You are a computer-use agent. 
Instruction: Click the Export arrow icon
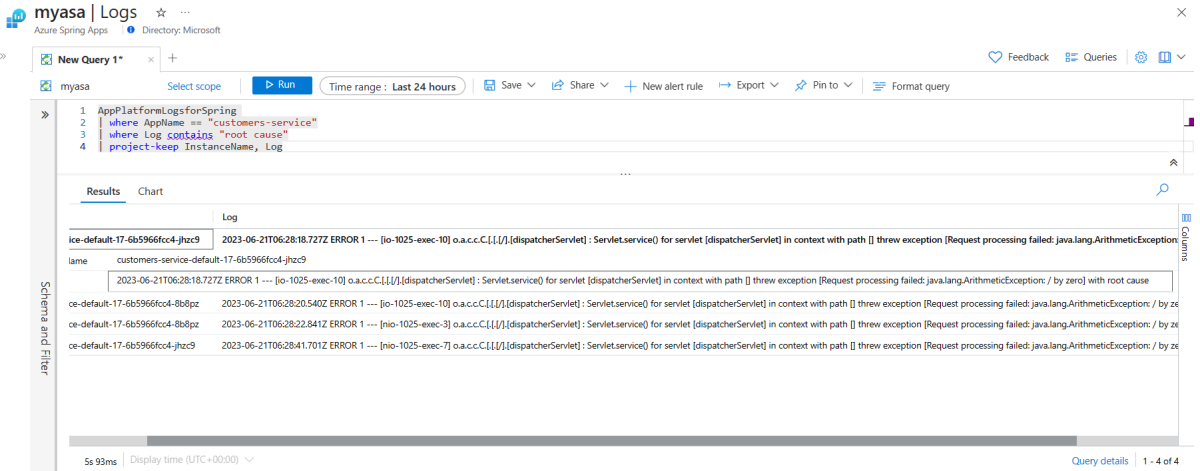tap(725, 85)
